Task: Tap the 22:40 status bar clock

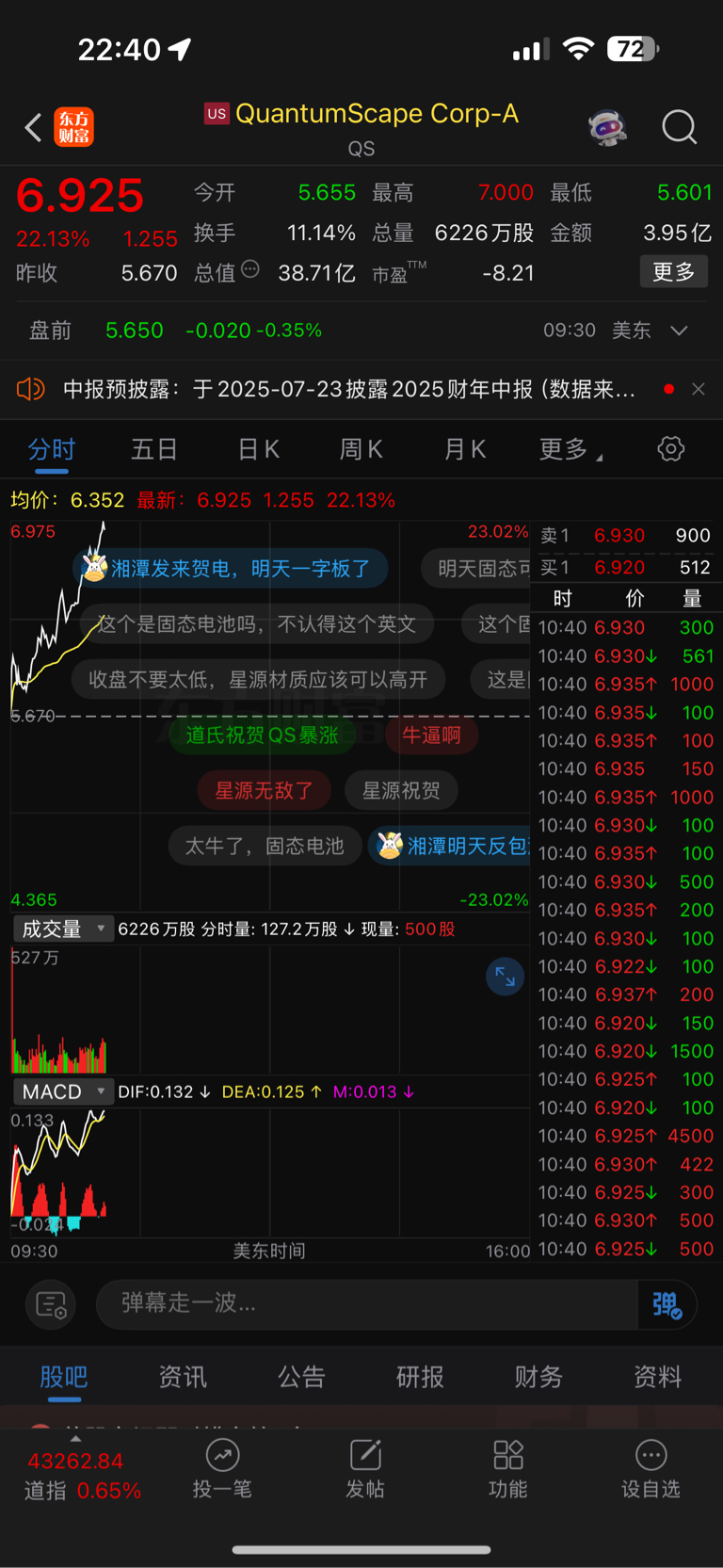Action: point(120,49)
